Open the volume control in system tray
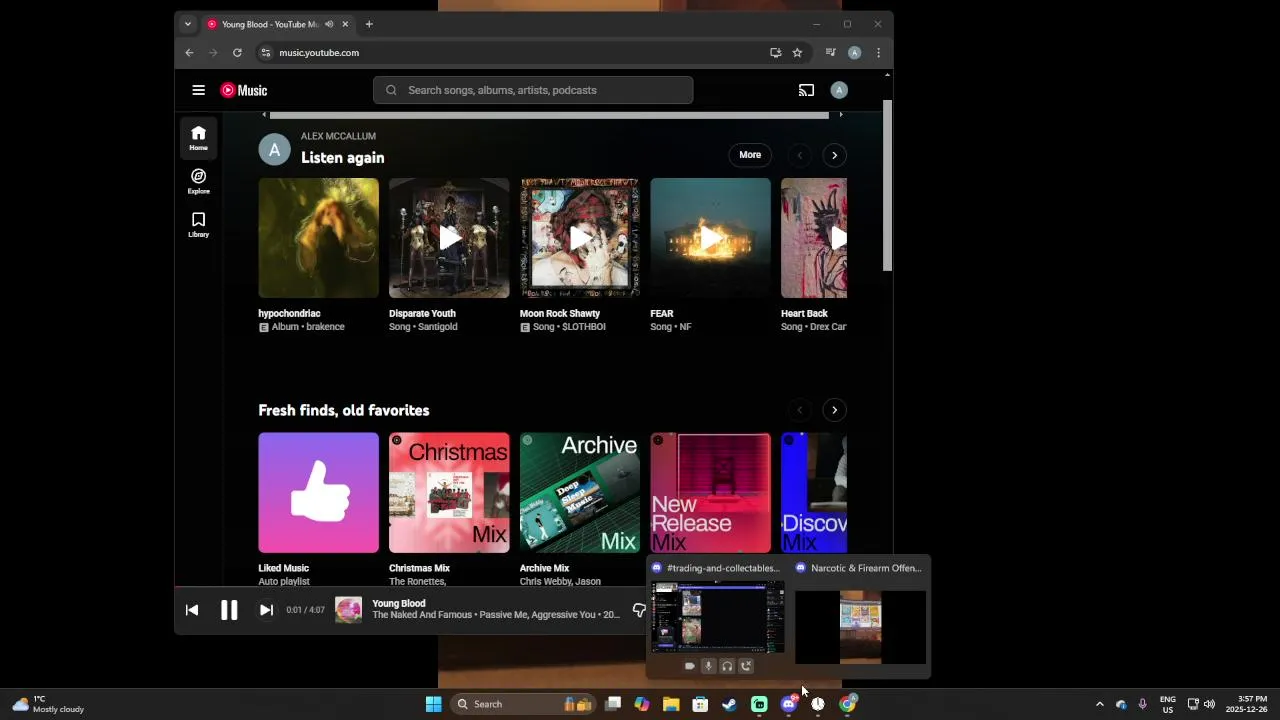This screenshot has height=720, width=1280. tap(1209, 704)
